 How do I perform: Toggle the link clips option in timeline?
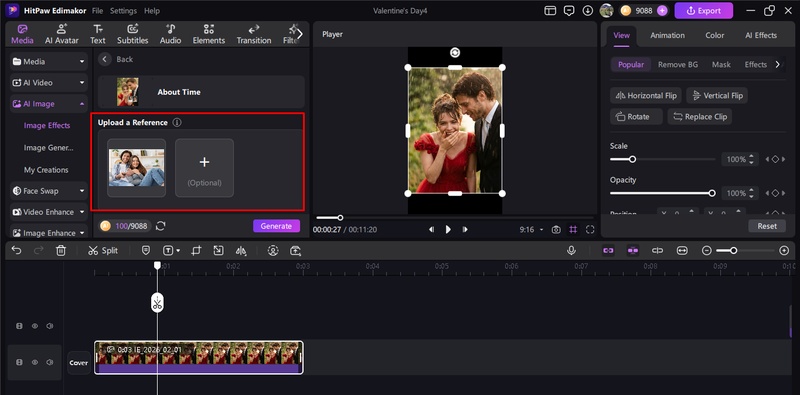(x=608, y=251)
